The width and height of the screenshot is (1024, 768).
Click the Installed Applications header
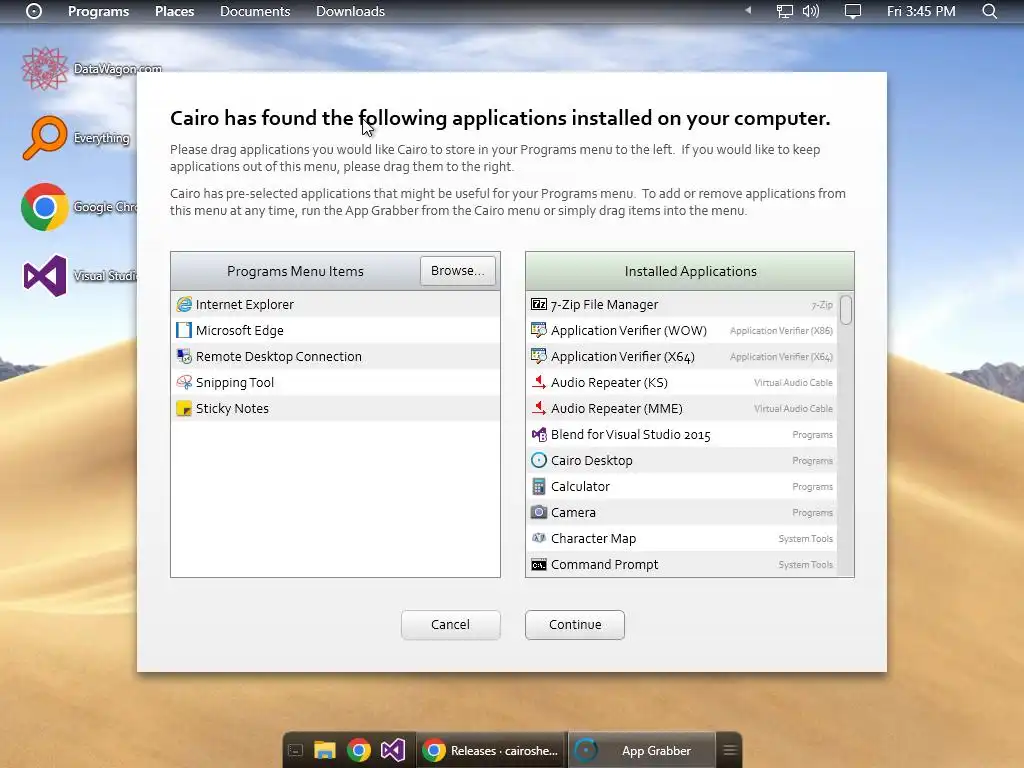pos(690,271)
